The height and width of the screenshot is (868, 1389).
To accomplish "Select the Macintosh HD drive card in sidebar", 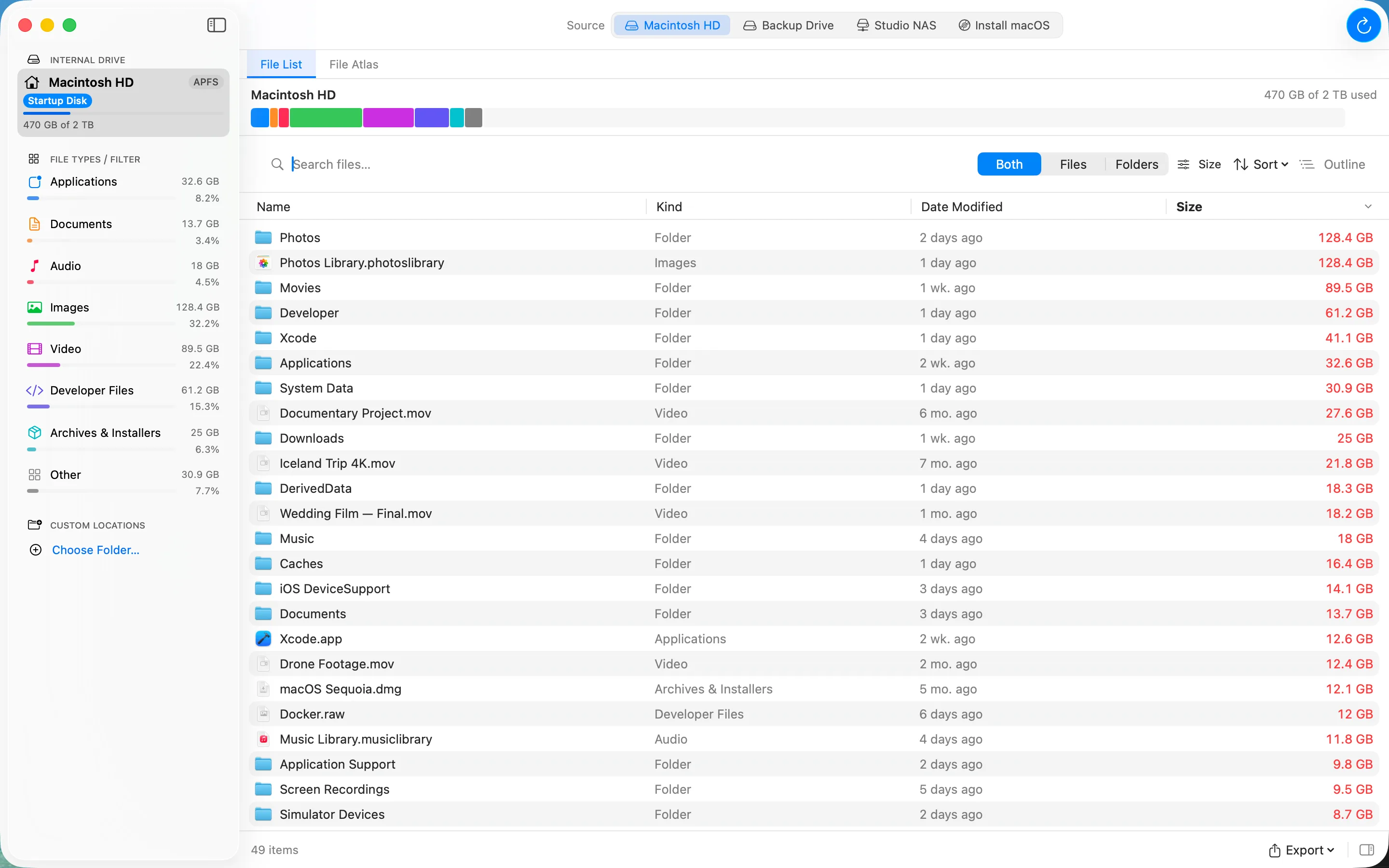I will [123, 103].
